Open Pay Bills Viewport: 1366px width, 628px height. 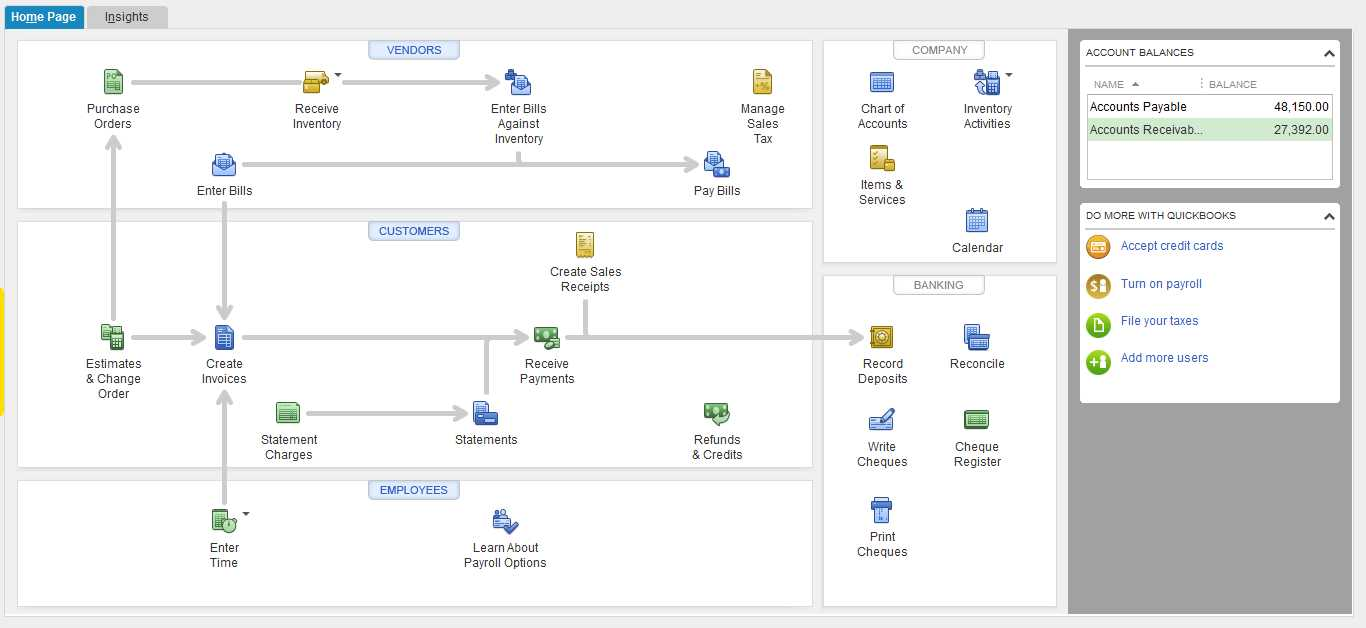716,164
